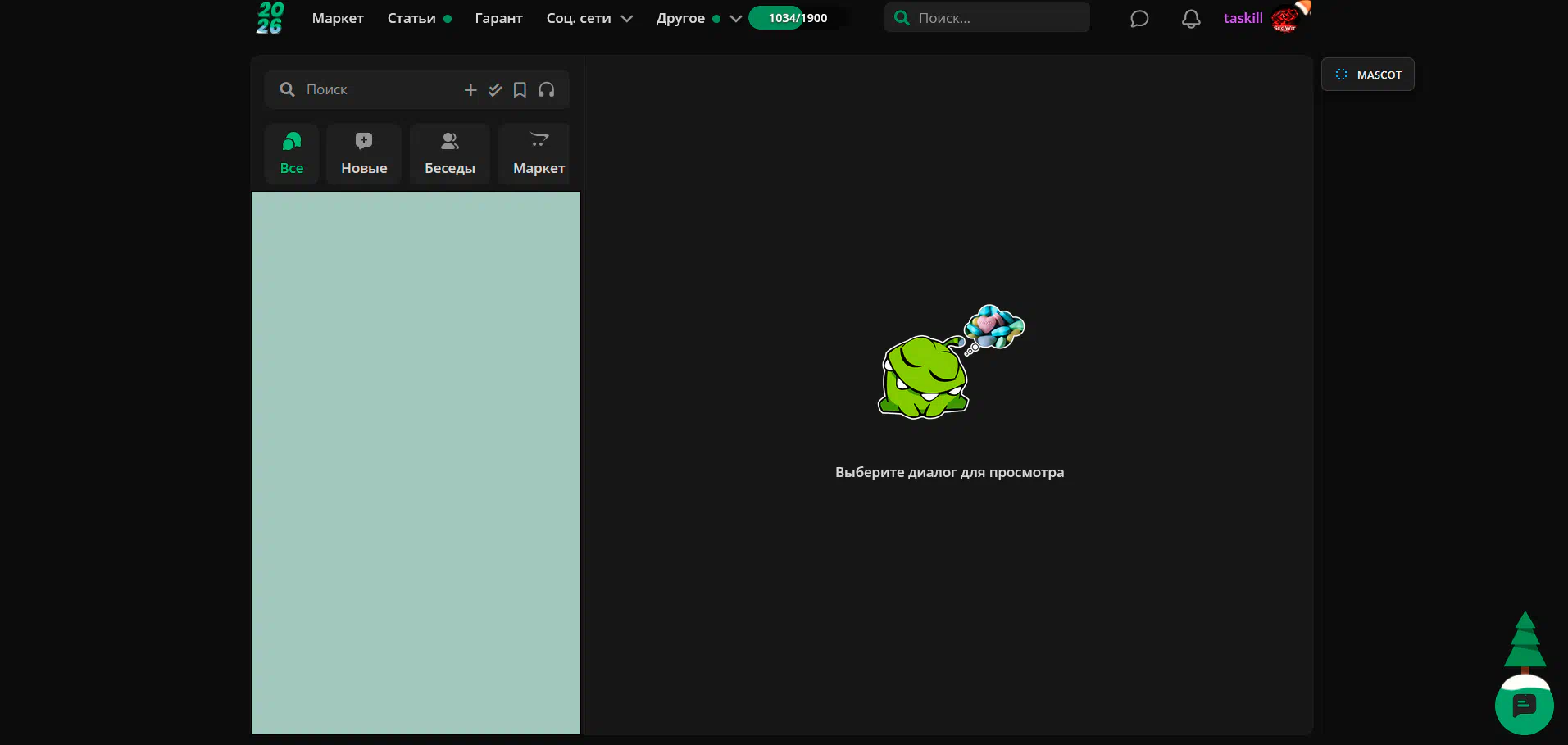Open the messages speech bubble icon
The image size is (1568, 745).
[1139, 19]
